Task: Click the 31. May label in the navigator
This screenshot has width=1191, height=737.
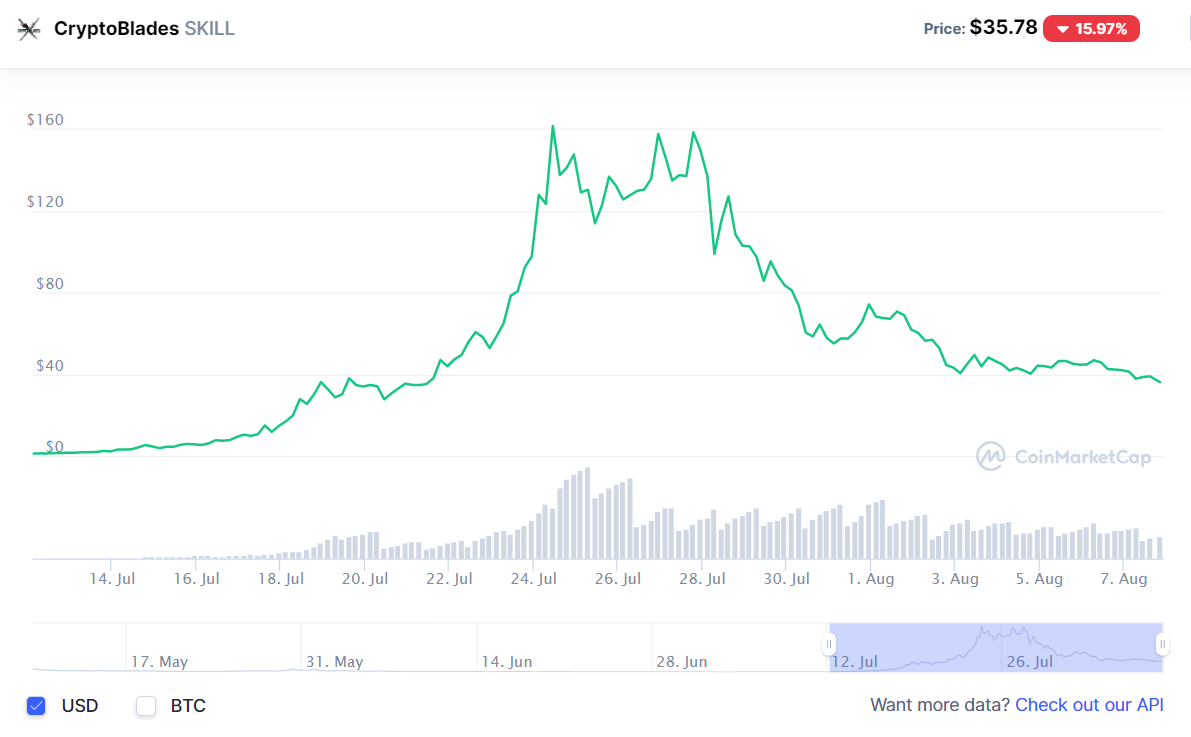Action: pyautogui.click(x=335, y=662)
